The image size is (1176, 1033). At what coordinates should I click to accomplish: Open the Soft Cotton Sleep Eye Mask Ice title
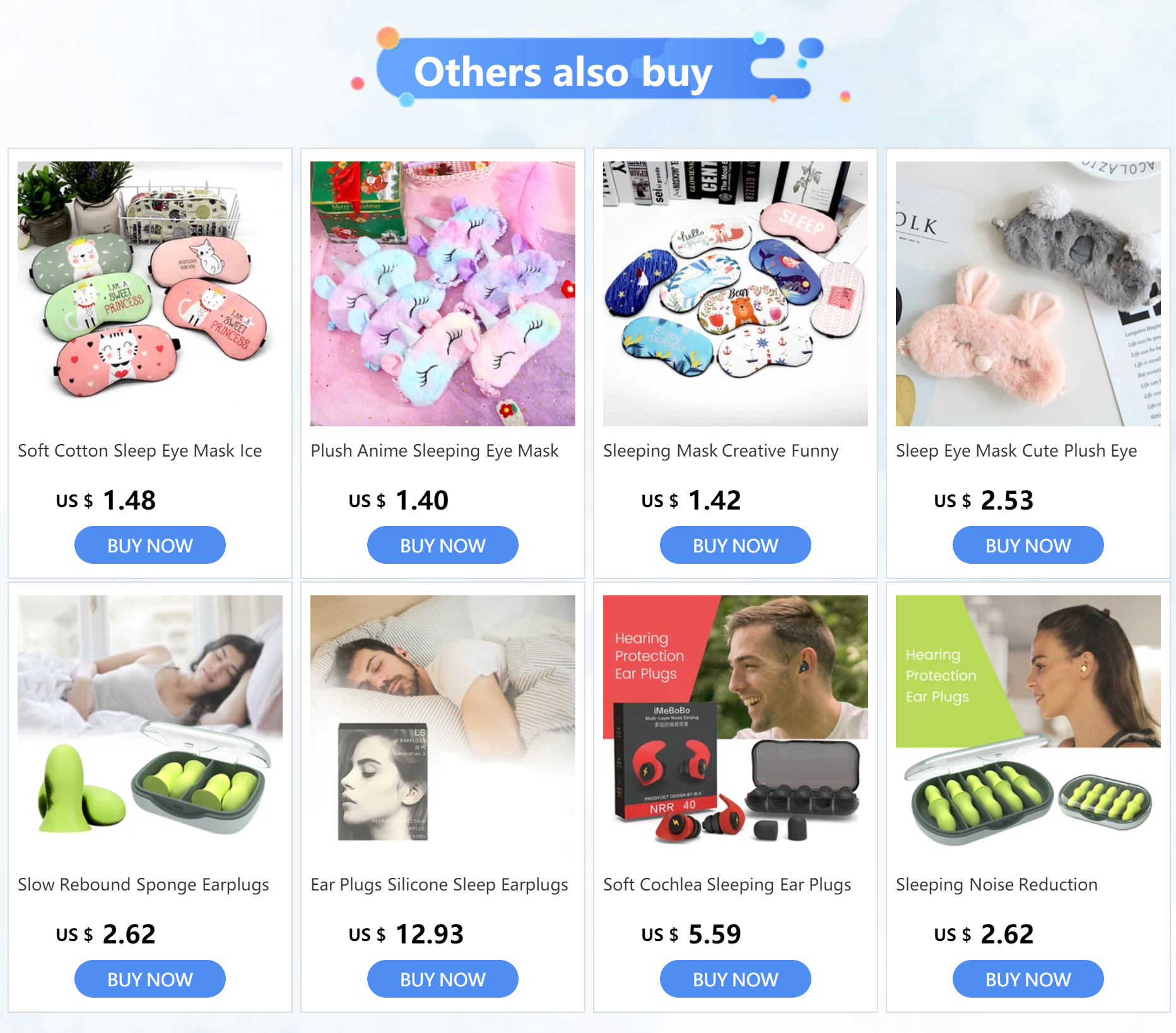(140, 451)
